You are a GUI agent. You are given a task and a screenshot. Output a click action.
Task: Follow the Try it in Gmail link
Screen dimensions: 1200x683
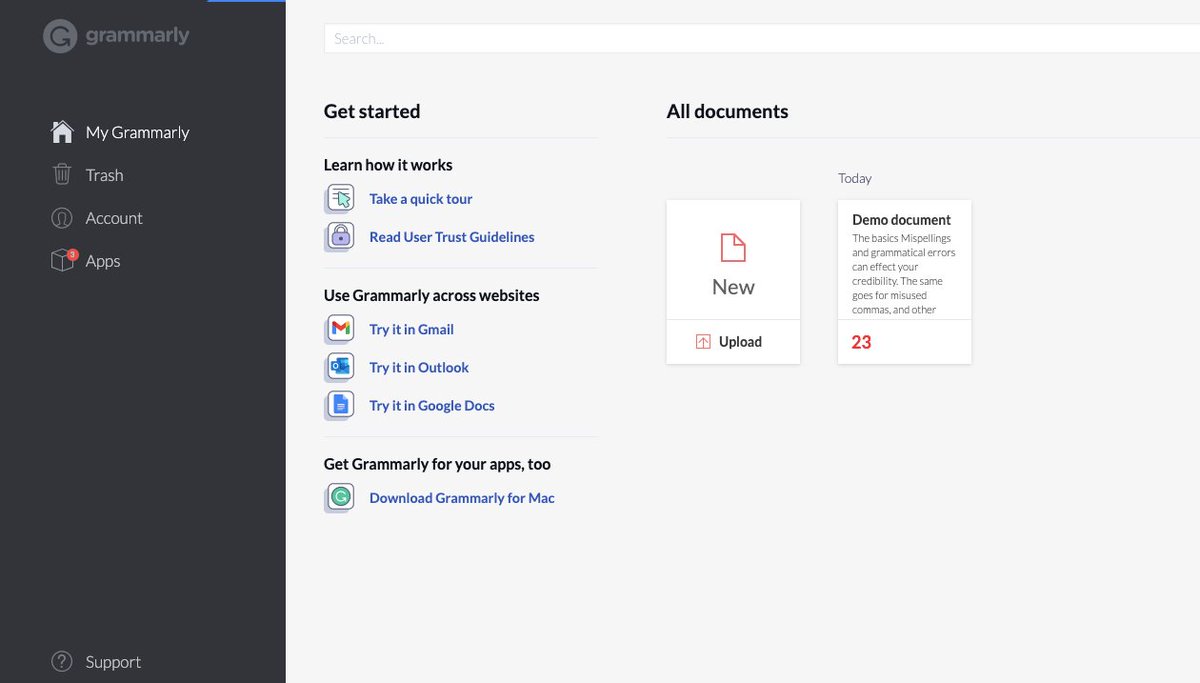tap(412, 329)
